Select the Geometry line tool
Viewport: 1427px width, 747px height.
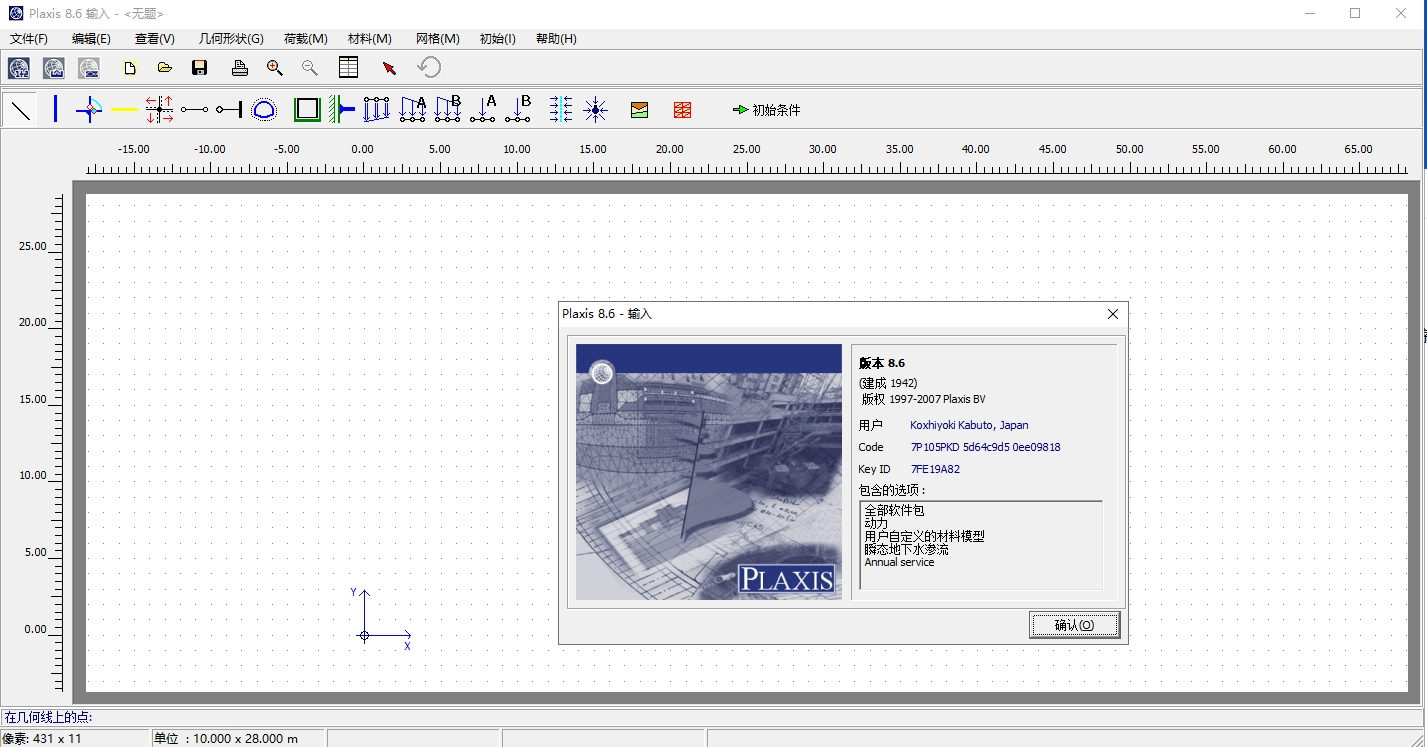[x=20, y=109]
